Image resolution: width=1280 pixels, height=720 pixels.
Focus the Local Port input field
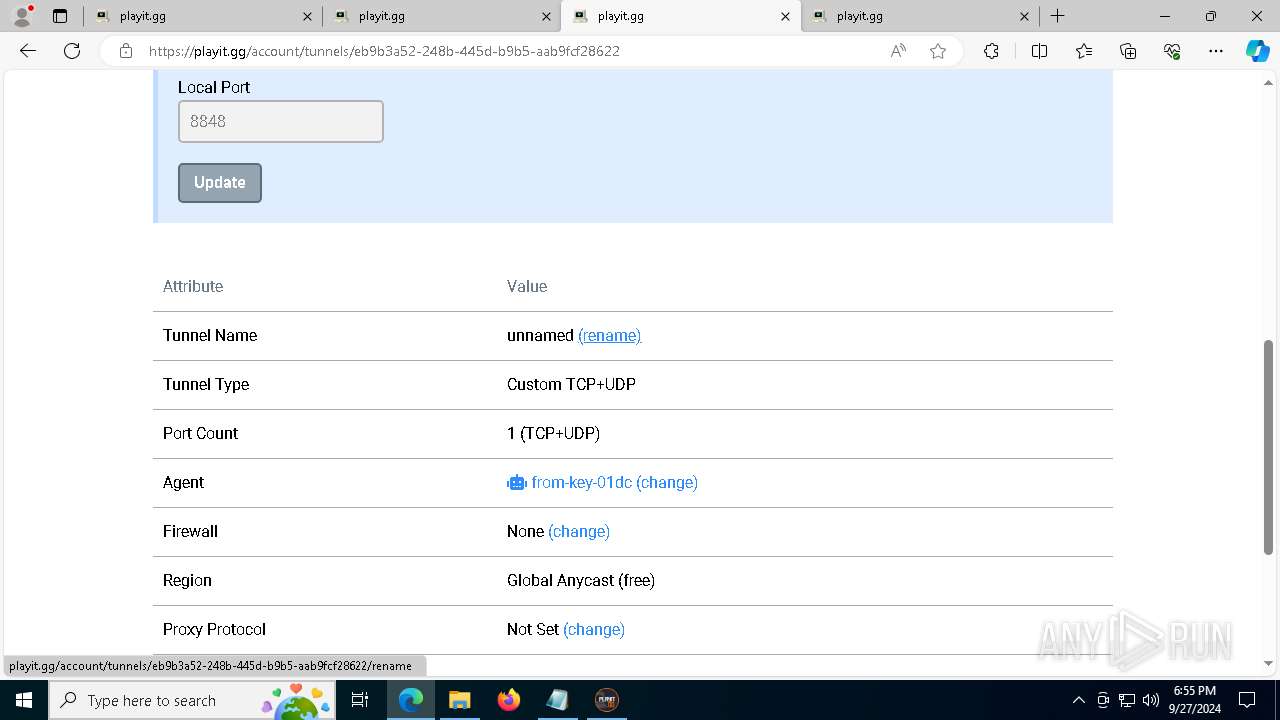pos(281,121)
